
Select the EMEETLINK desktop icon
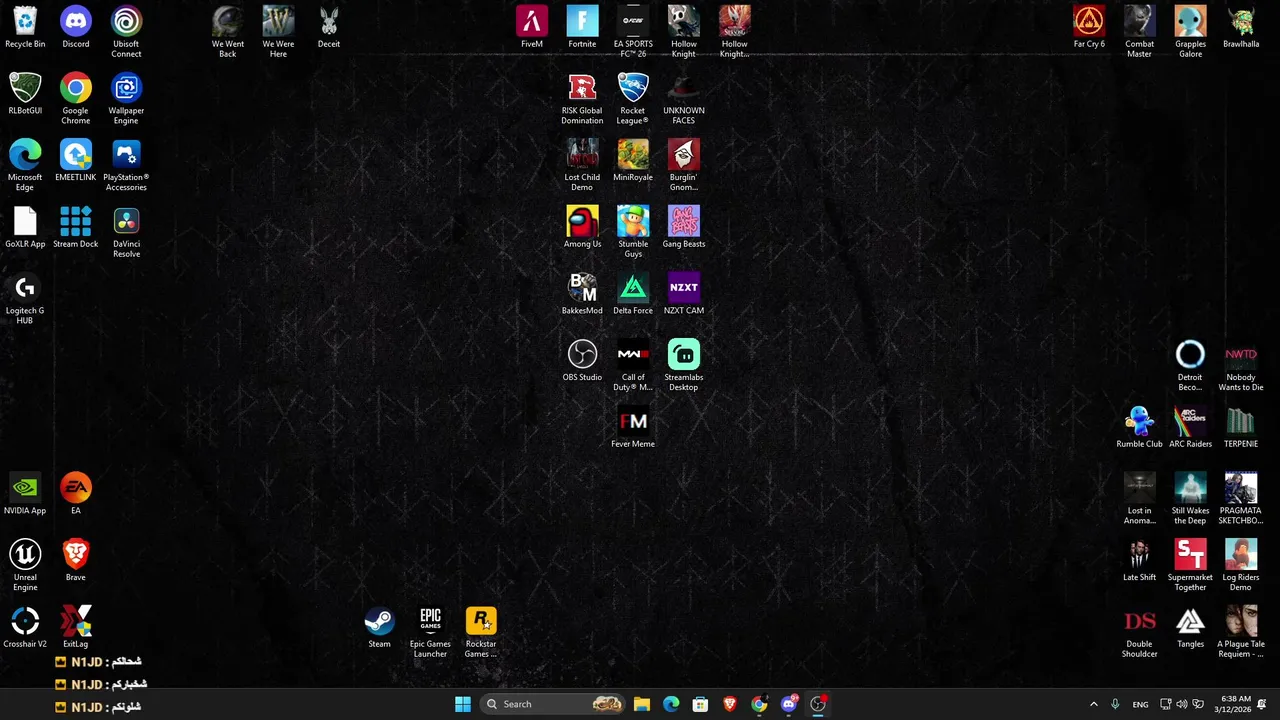coord(76,160)
